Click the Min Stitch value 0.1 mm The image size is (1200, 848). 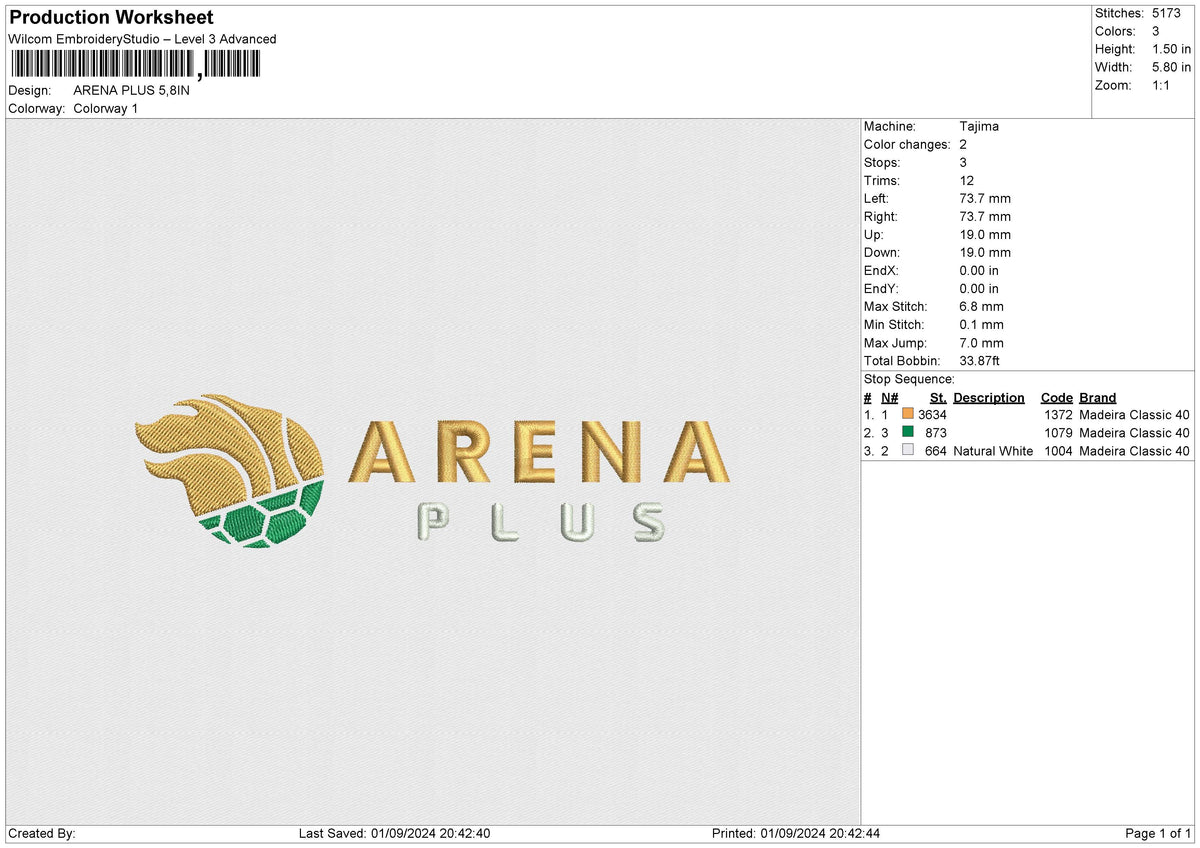tap(981, 324)
